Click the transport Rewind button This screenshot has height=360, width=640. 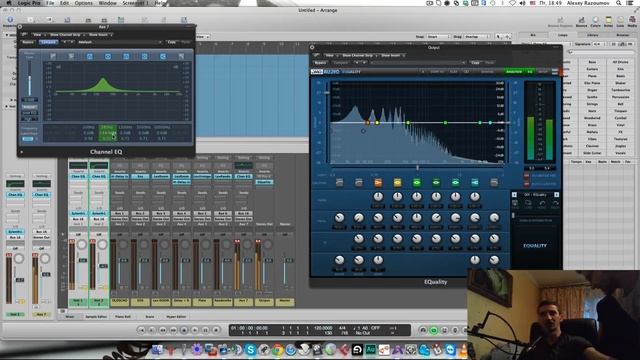(162, 330)
